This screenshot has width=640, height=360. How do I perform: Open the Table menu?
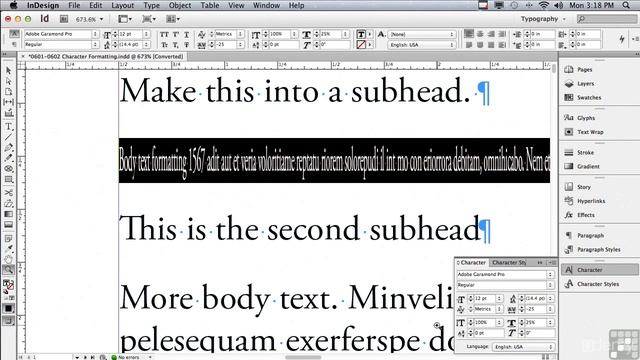(x=210, y=5)
